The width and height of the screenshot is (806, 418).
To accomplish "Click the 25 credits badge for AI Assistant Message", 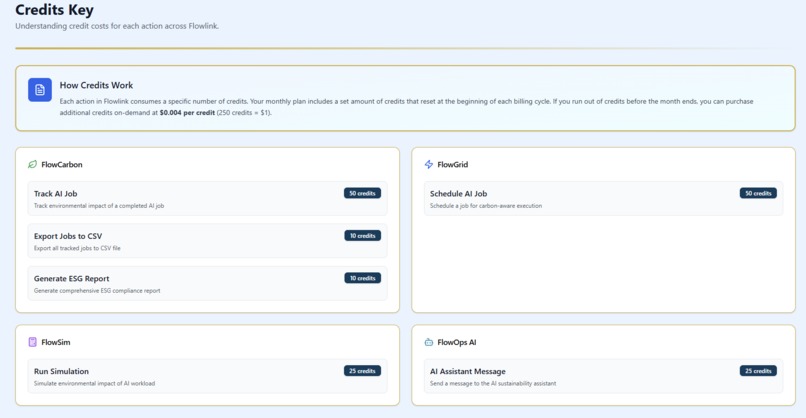I will click(x=758, y=371).
